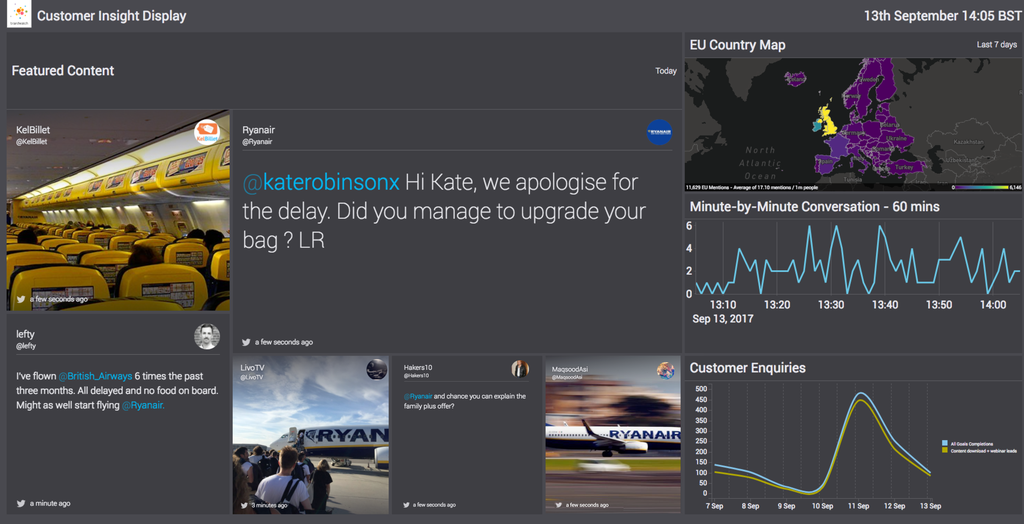Open the Today filter for Featured Content
The height and width of the screenshot is (524, 1024).
666,71
